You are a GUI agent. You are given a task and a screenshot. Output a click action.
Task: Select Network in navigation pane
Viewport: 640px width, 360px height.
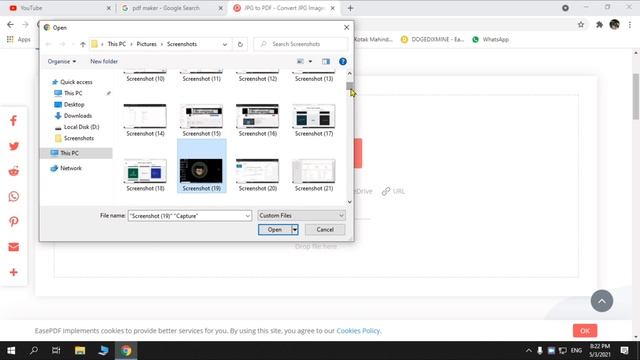coord(71,168)
